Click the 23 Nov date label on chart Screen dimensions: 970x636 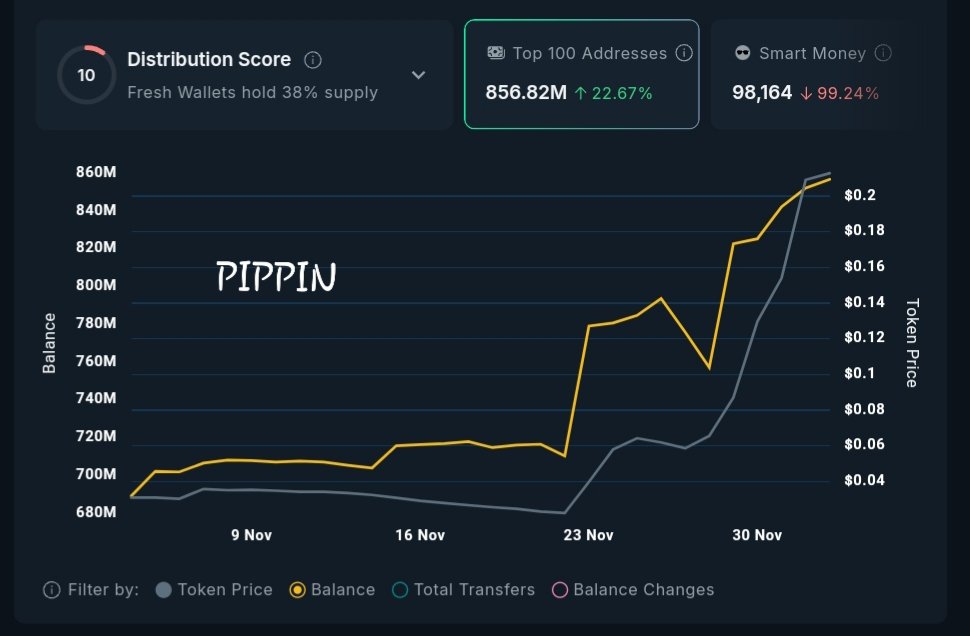point(588,535)
